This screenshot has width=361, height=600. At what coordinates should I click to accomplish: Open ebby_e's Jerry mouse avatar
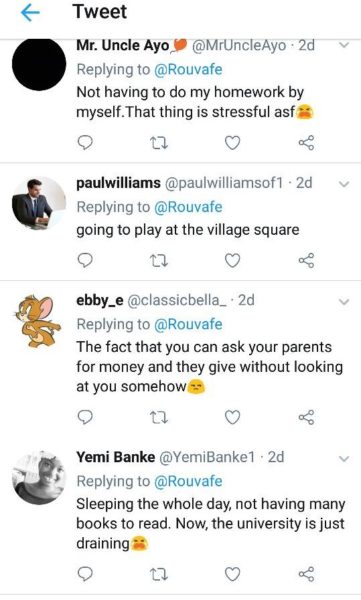37,321
